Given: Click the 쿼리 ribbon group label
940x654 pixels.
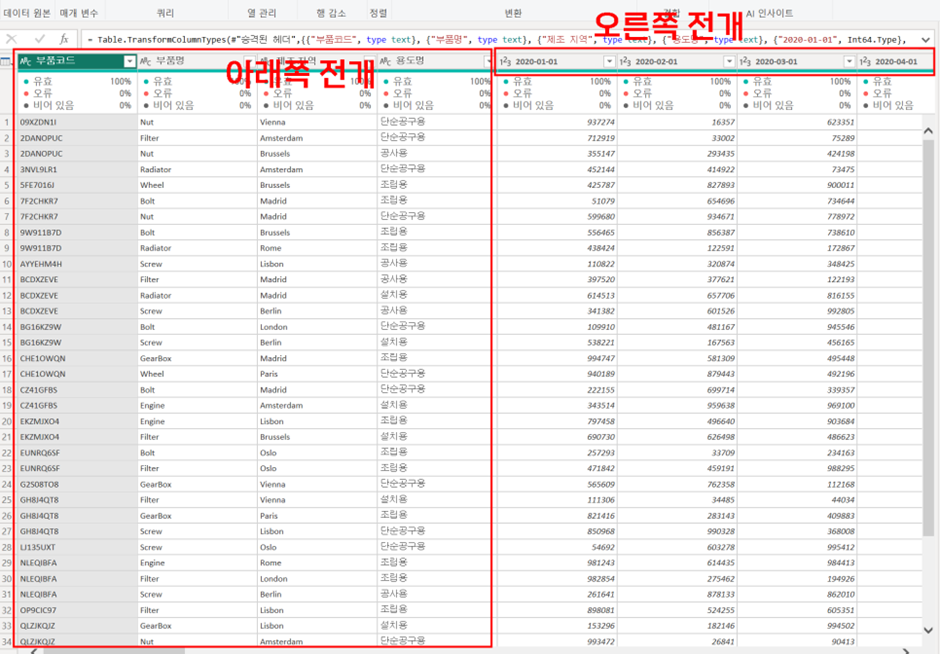Looking at the screenshot, I should point(165,13).
